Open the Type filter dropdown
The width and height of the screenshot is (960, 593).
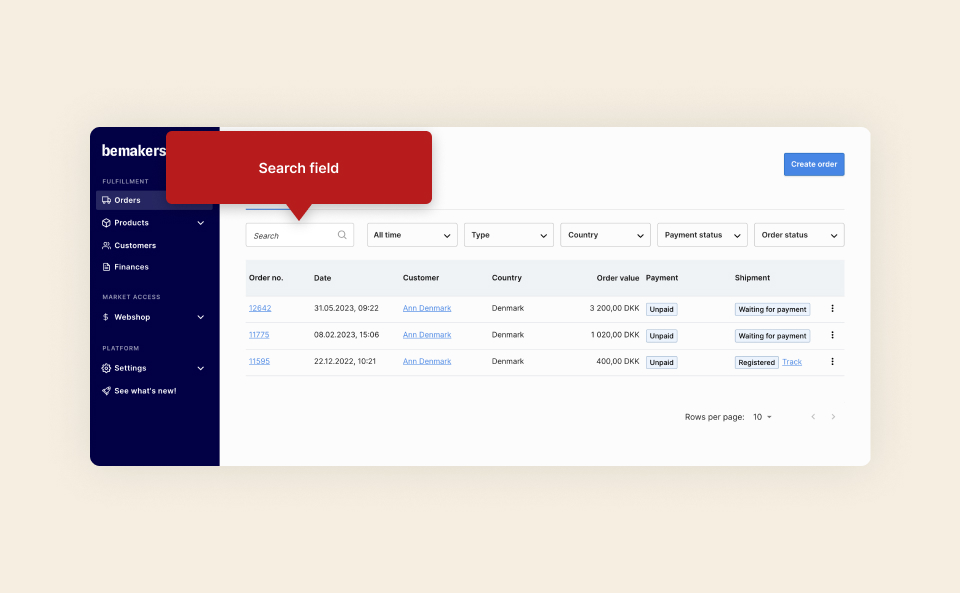coord(509,235)
